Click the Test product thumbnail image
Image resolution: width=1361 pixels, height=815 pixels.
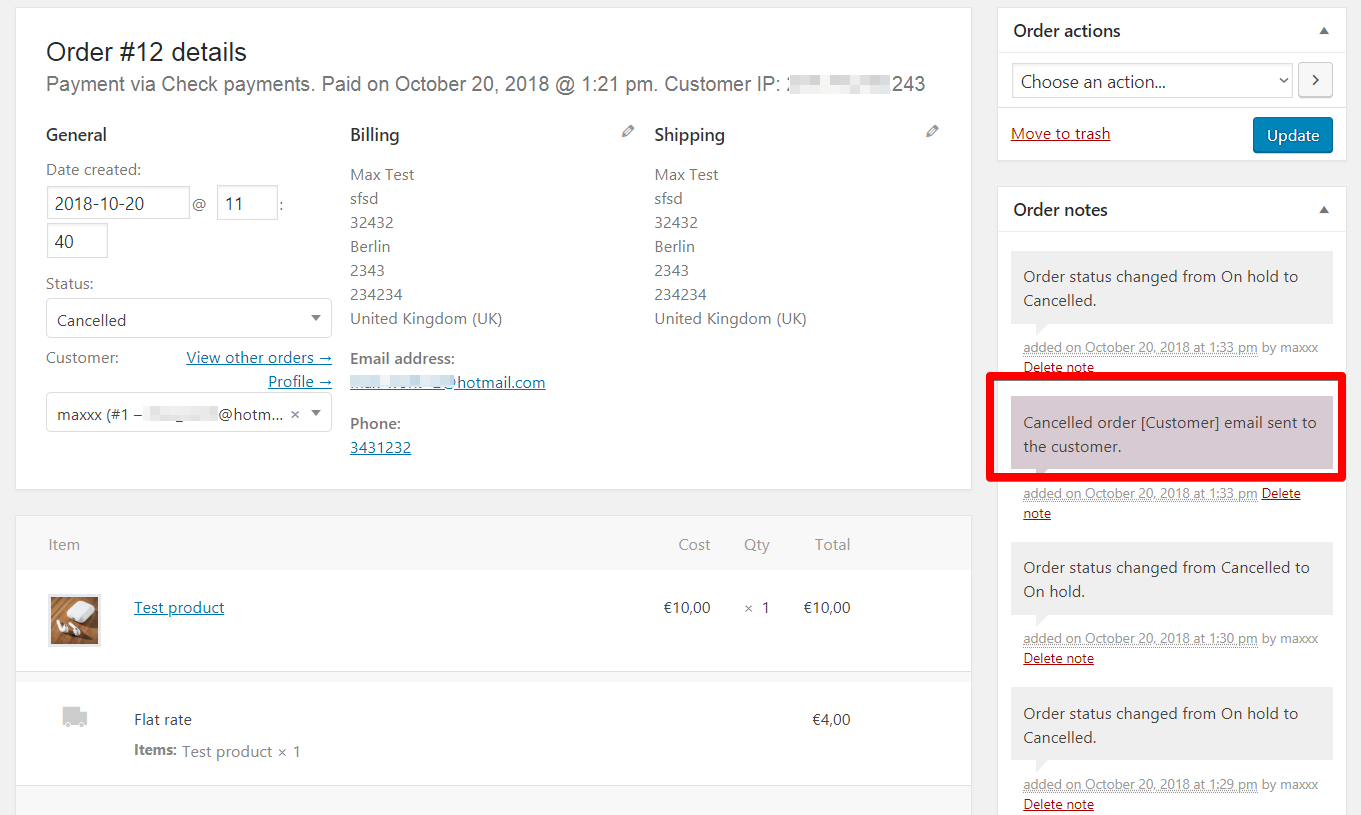[75, 620]
